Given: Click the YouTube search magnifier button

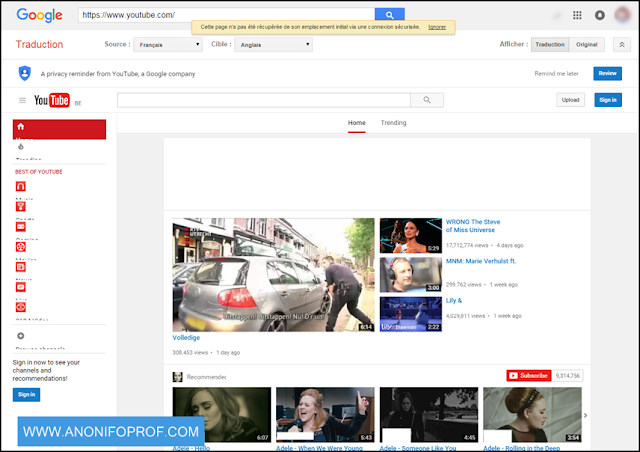Looking at the screenshot, I should click(427, 100).
